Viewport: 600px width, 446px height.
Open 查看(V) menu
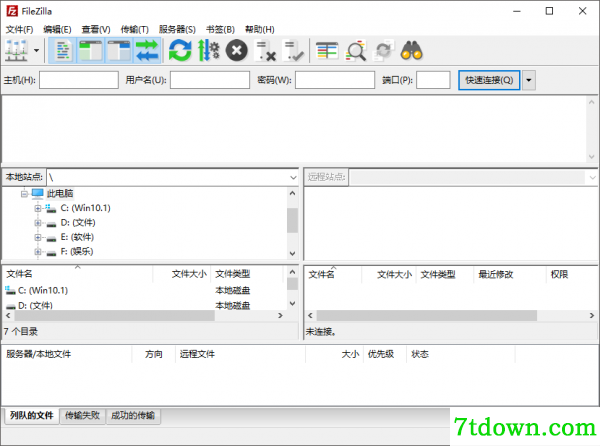tap(96, 29)
